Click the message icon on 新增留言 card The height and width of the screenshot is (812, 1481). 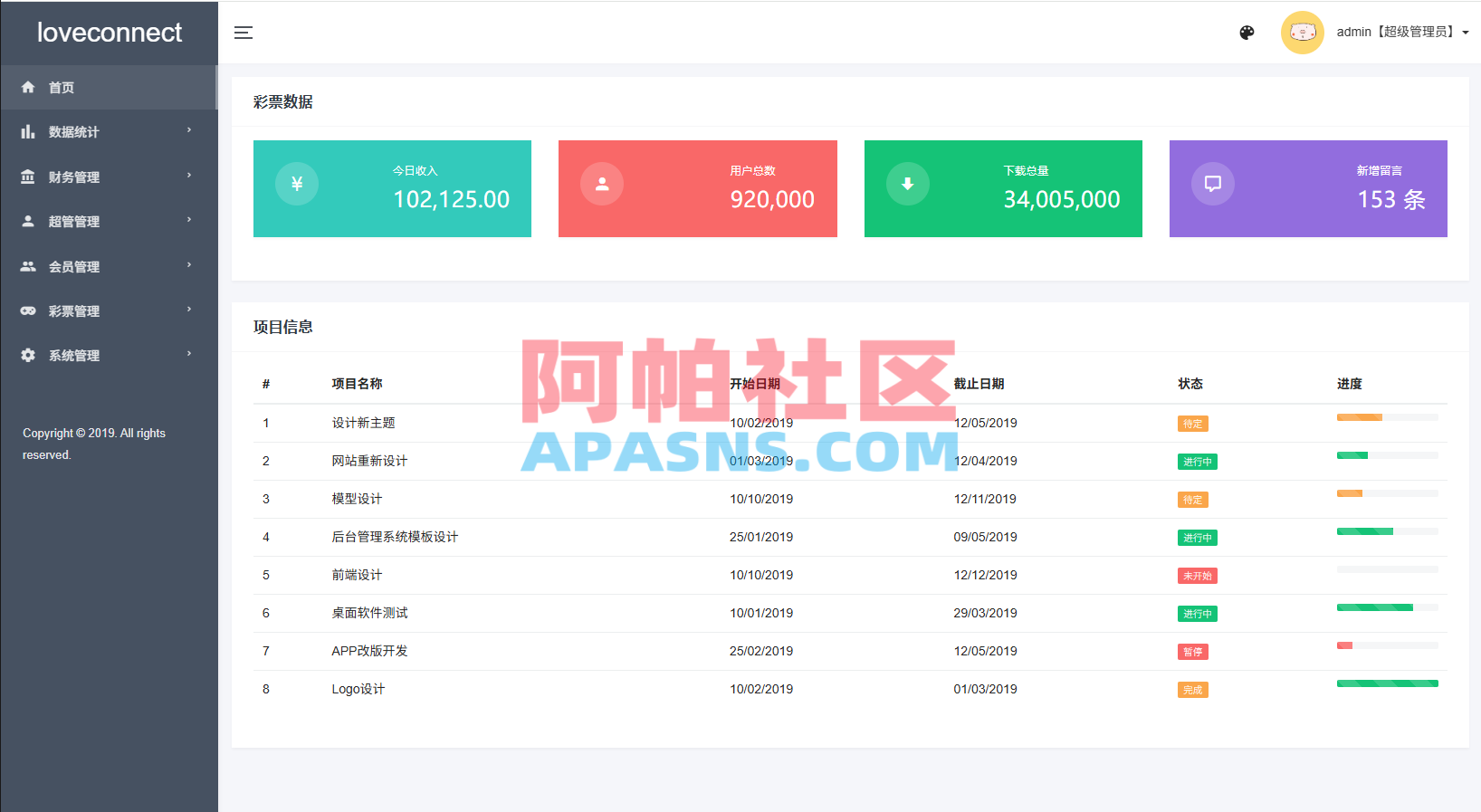(1213, 184)
